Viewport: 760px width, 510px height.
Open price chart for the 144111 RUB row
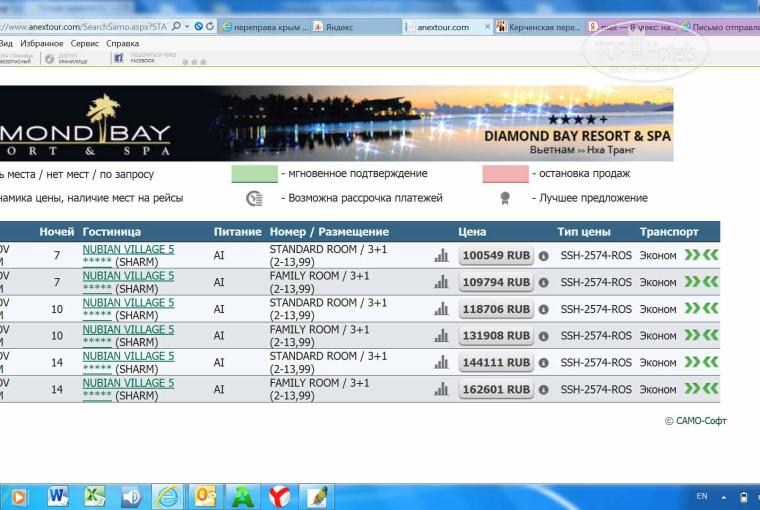tap(441, 362)
